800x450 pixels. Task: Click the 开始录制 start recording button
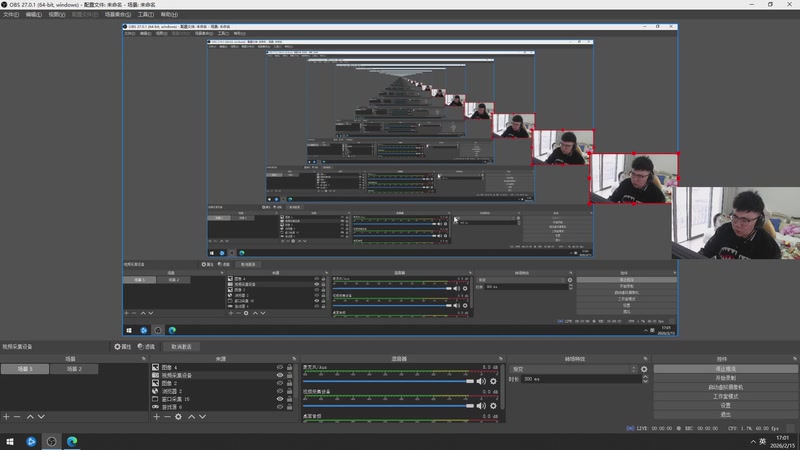(725, 378)
